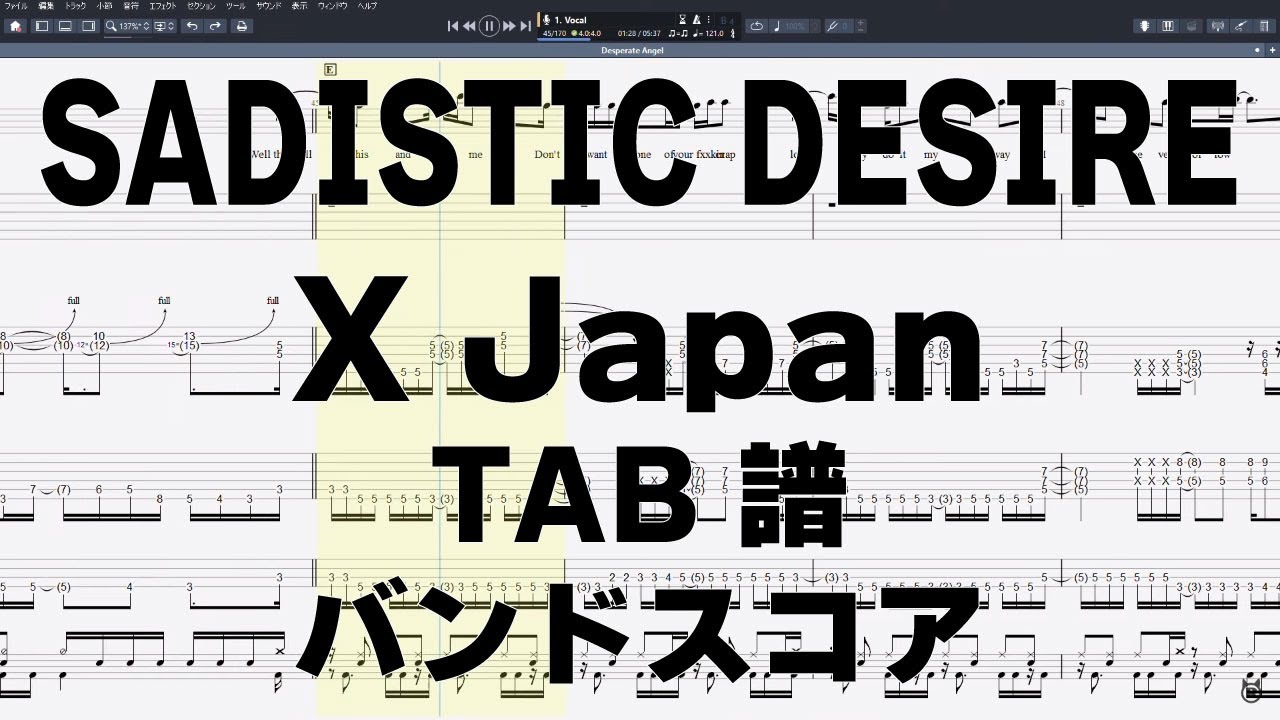Open the rightmost toolbar panel icon
The width and height of the screenshot is (1280, 720).
[1264, 26]
